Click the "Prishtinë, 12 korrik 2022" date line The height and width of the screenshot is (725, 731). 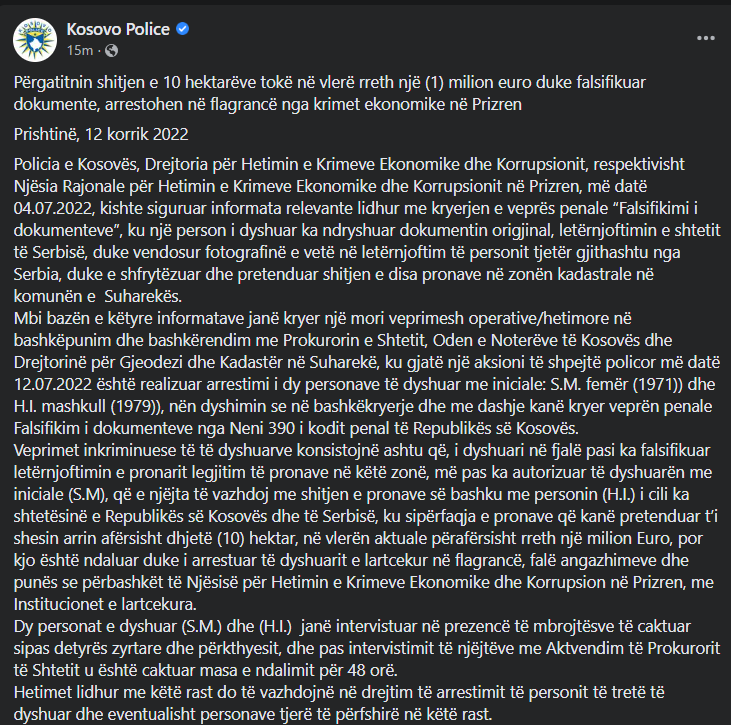point(102,133)
